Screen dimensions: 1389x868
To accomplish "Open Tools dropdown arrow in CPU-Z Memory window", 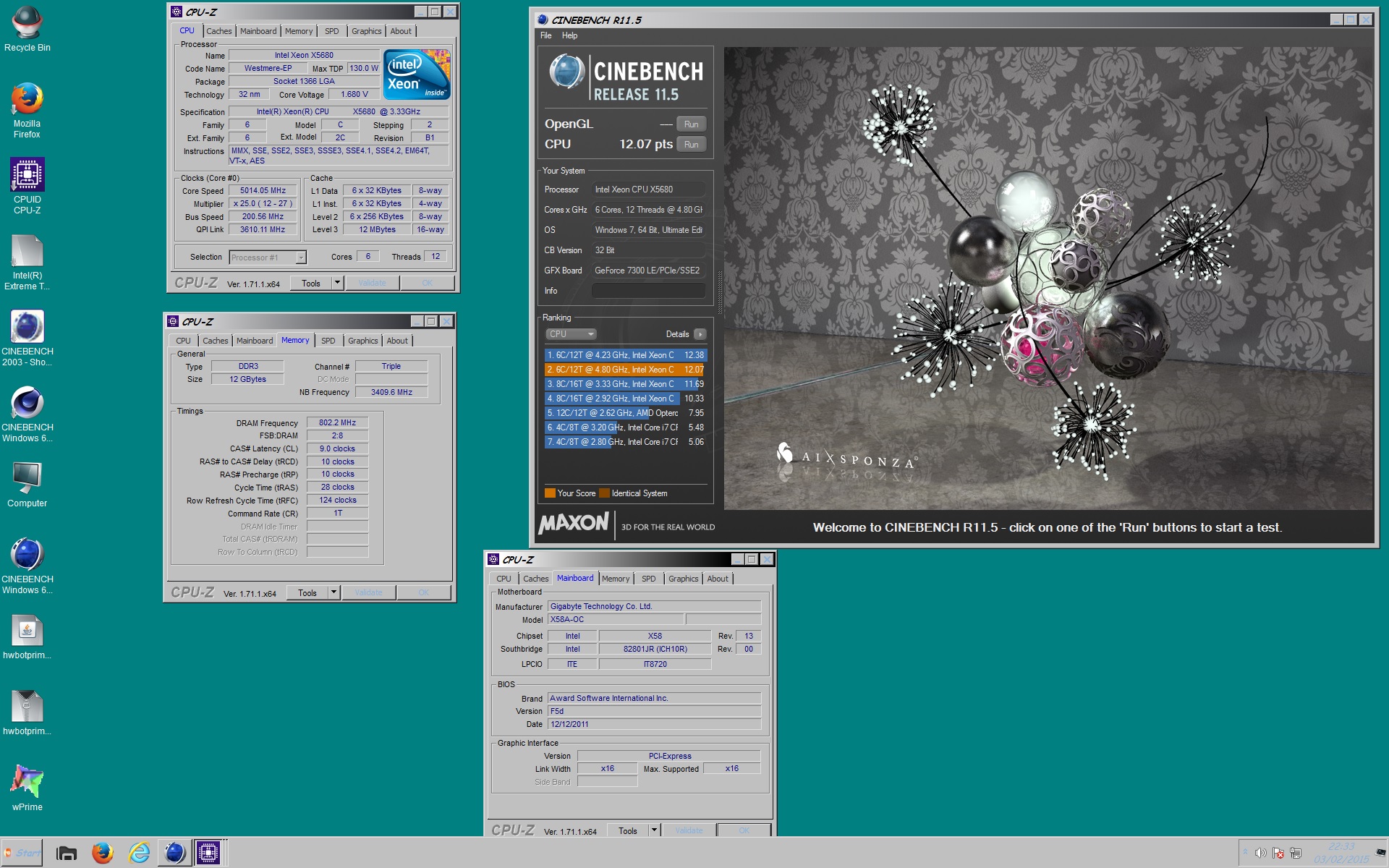I will pos(334,592).
